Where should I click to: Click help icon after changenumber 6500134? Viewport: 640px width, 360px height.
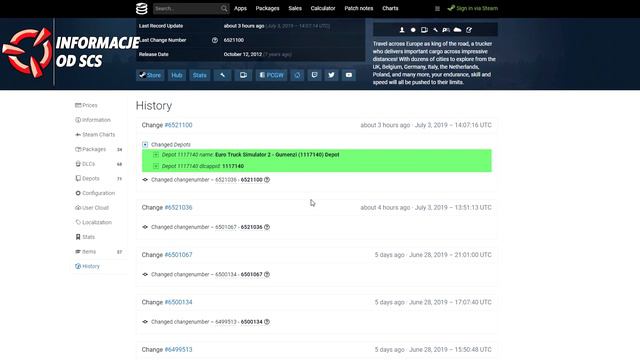point(267,322)
